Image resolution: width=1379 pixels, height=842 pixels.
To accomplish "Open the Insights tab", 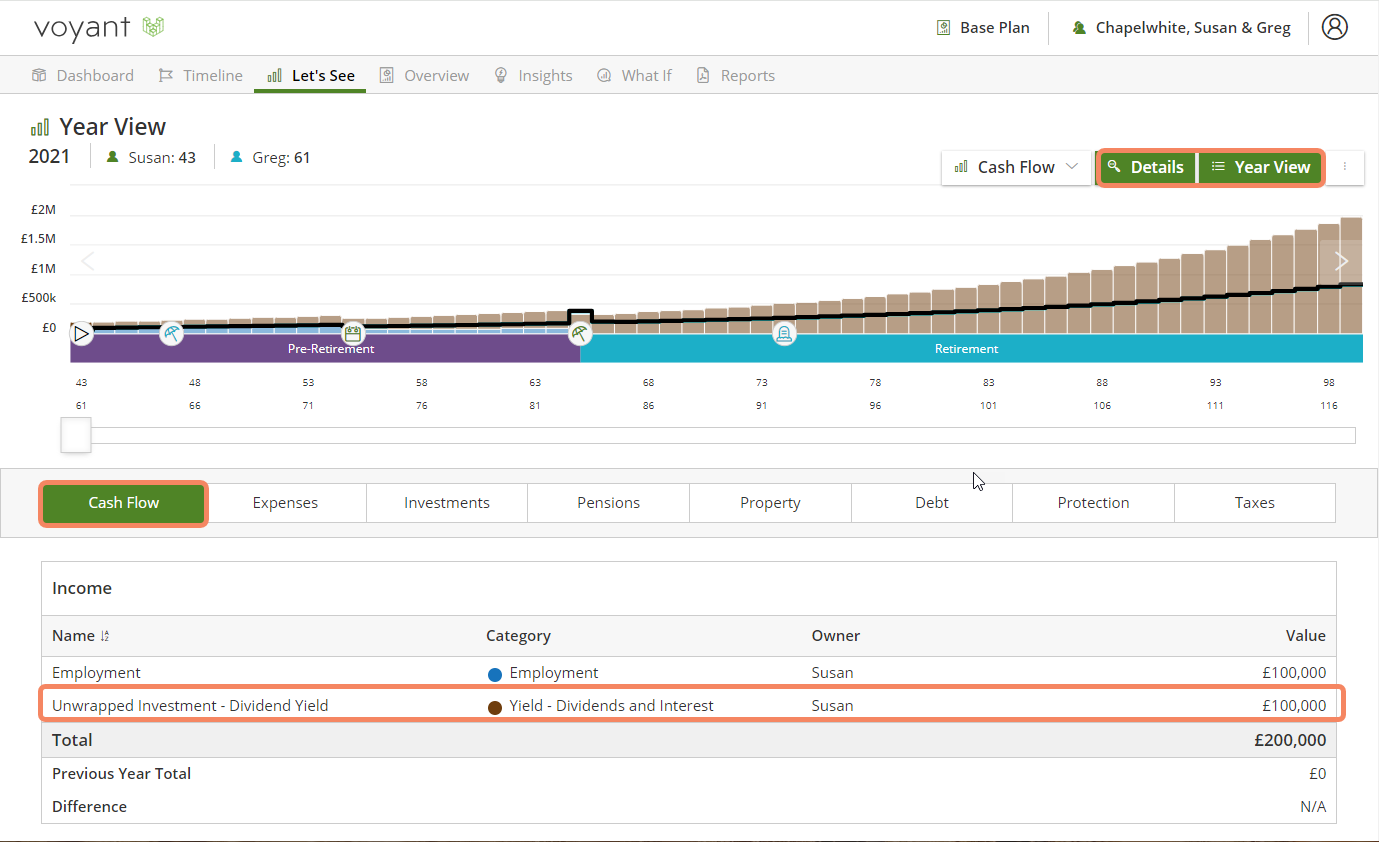I will pyautogui.click(x=533, y=75).
